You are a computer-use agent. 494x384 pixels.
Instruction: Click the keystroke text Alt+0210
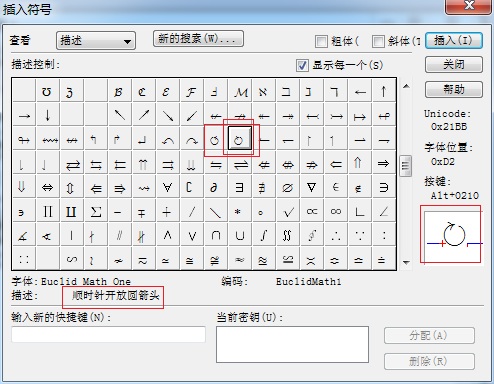pos(455,195)
